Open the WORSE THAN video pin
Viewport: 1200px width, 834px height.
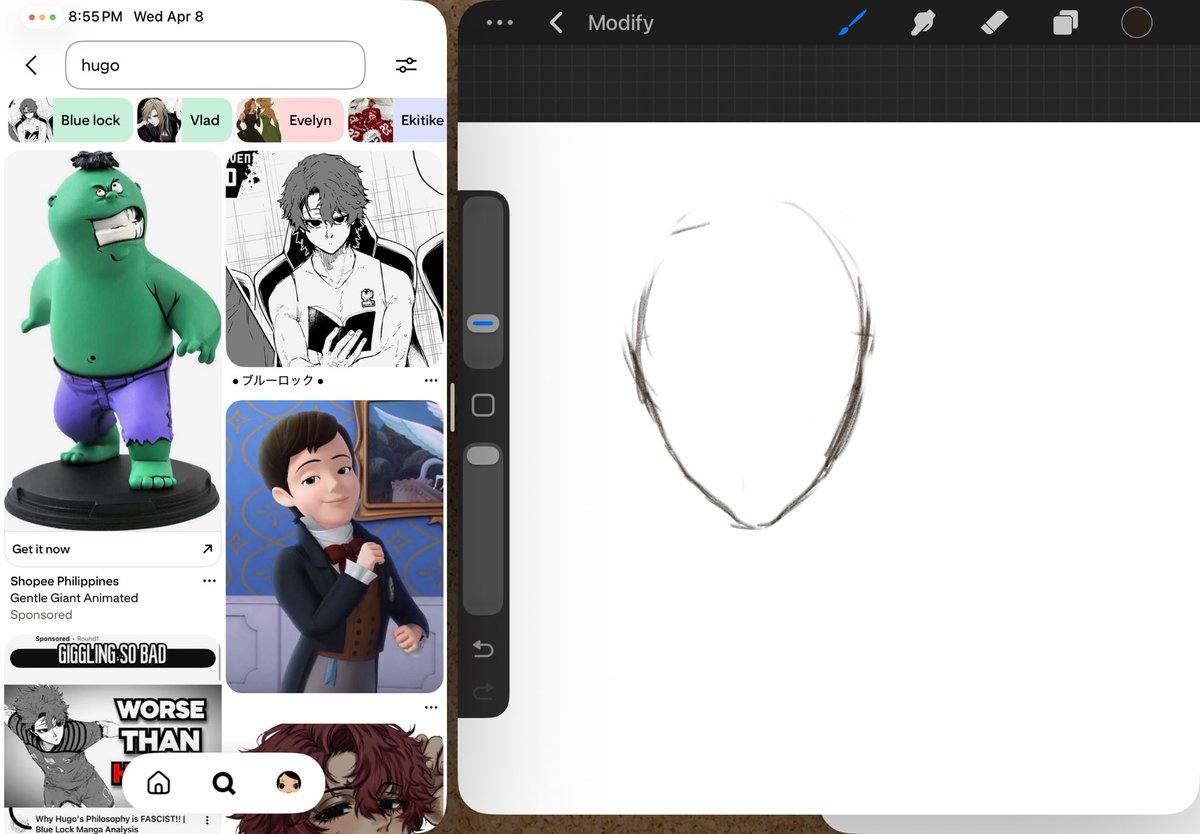point(113,746)
